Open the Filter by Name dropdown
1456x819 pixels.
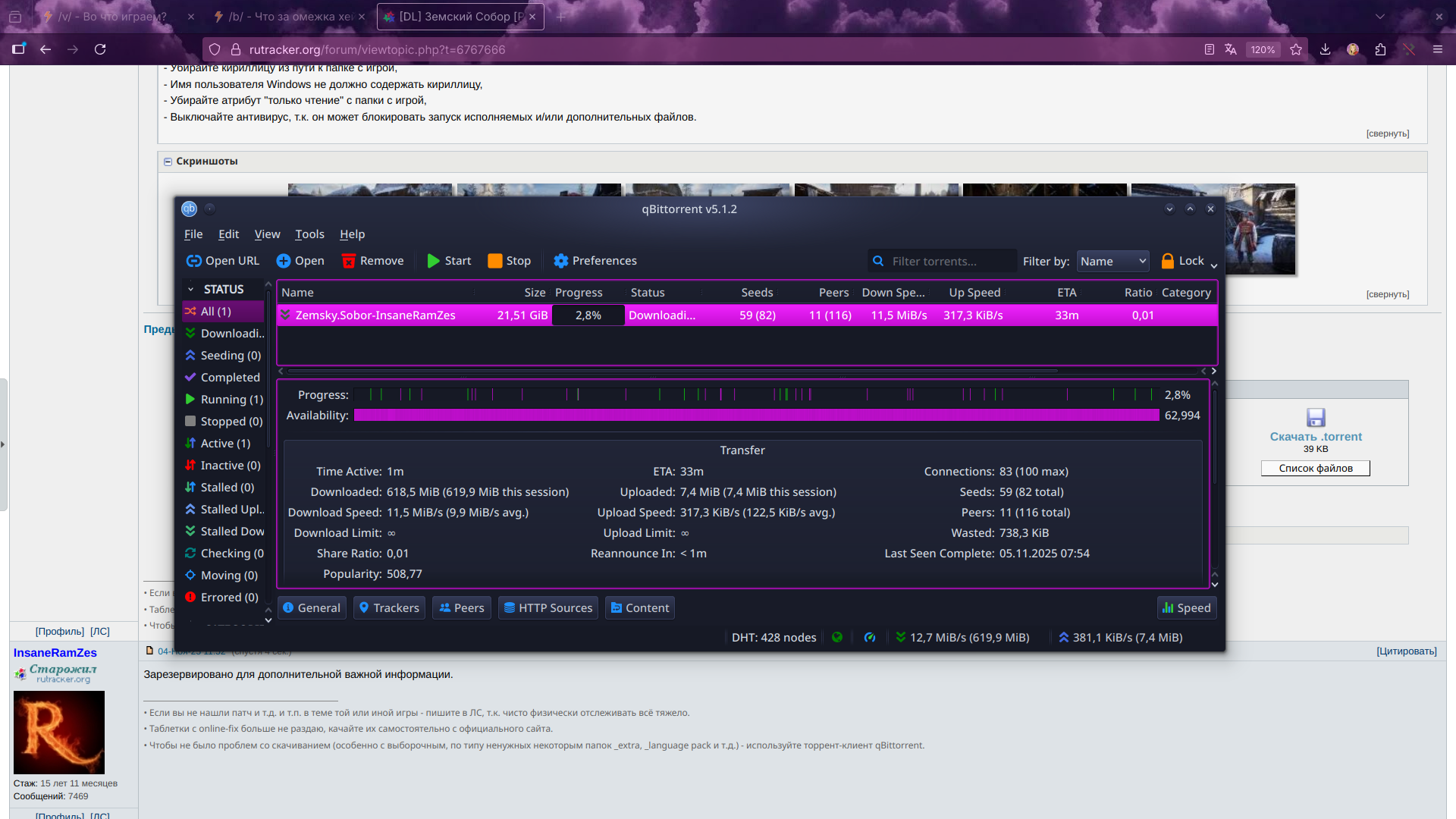pos(1112,262)
